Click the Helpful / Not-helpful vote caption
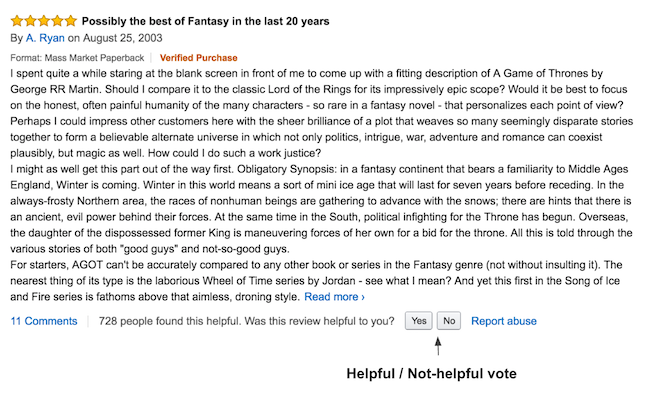The image size is (650, 397). (x=432, y=374)
